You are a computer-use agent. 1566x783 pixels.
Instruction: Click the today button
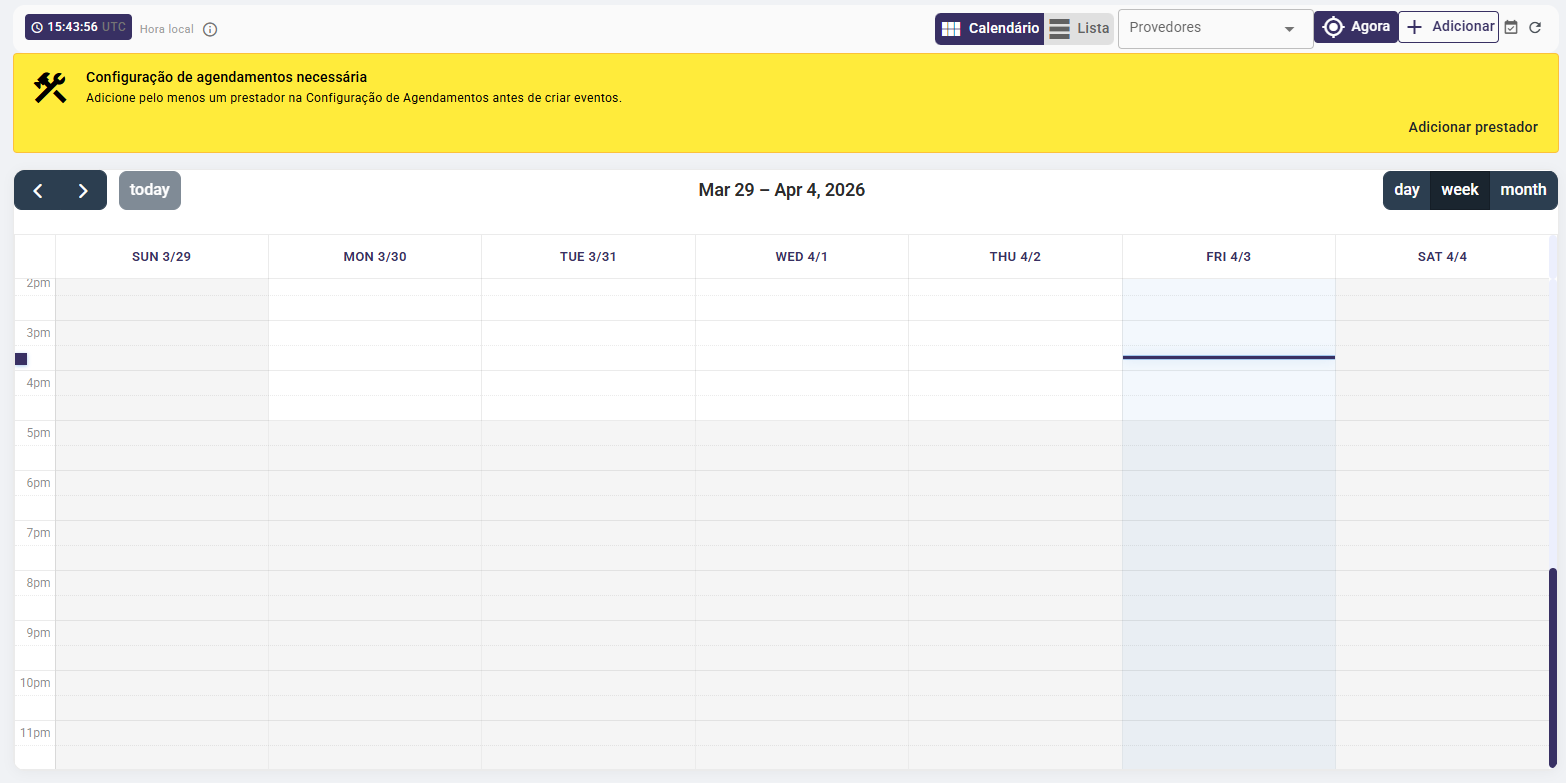(150, 190)
